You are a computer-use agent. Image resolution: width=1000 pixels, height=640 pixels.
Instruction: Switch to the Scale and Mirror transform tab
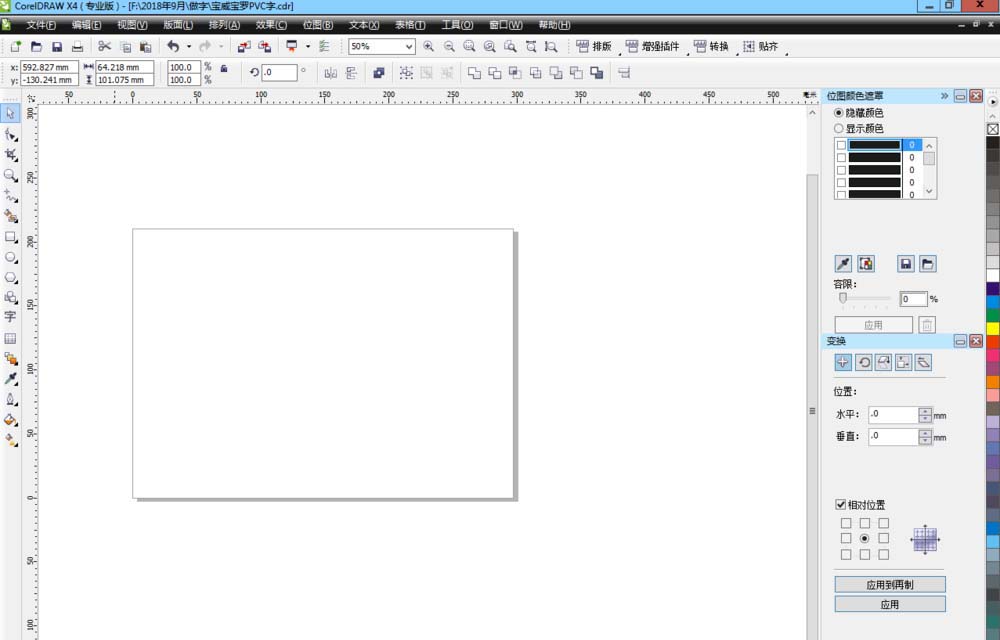click(x=883, y=362)
